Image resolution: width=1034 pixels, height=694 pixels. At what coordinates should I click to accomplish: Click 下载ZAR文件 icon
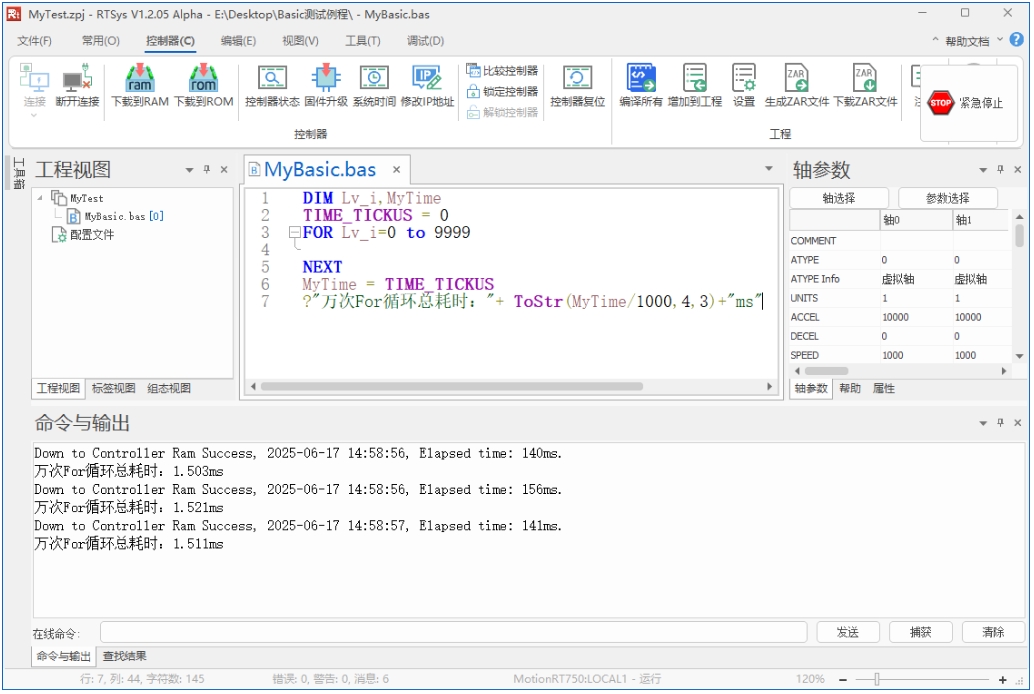click(x=865, y=78)
